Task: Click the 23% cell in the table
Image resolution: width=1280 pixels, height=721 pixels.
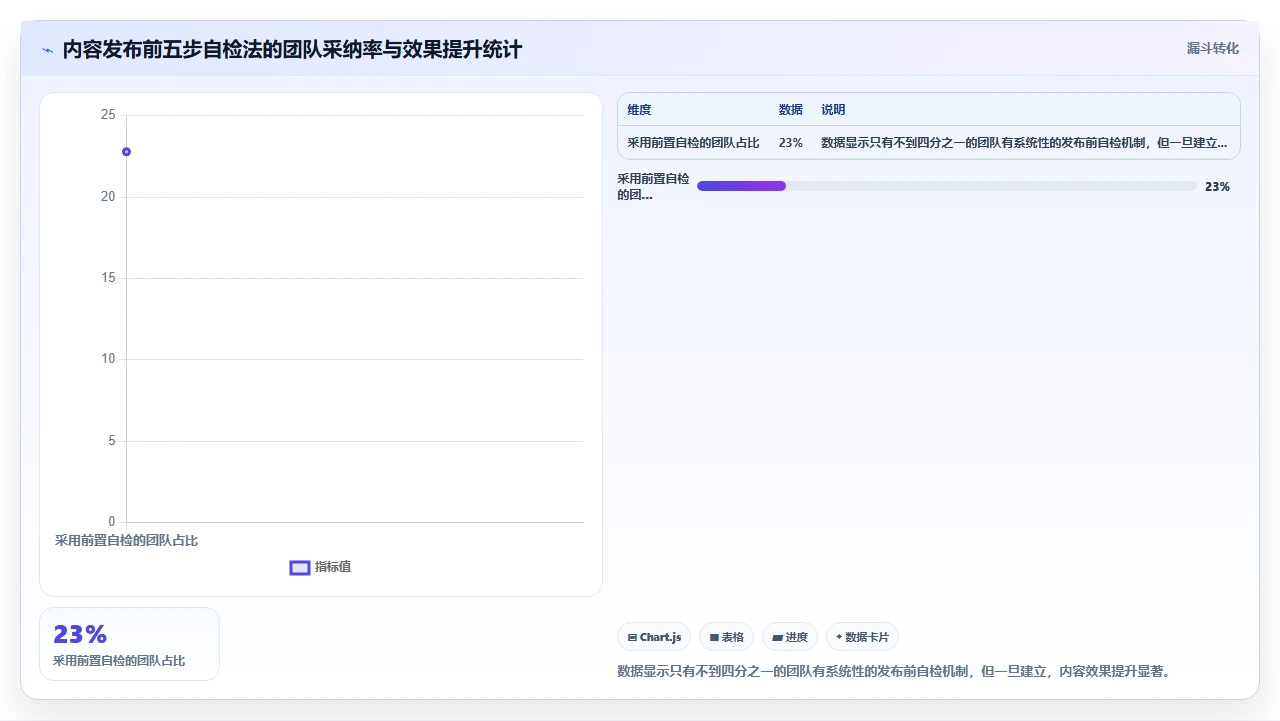Action: [791, 143]
